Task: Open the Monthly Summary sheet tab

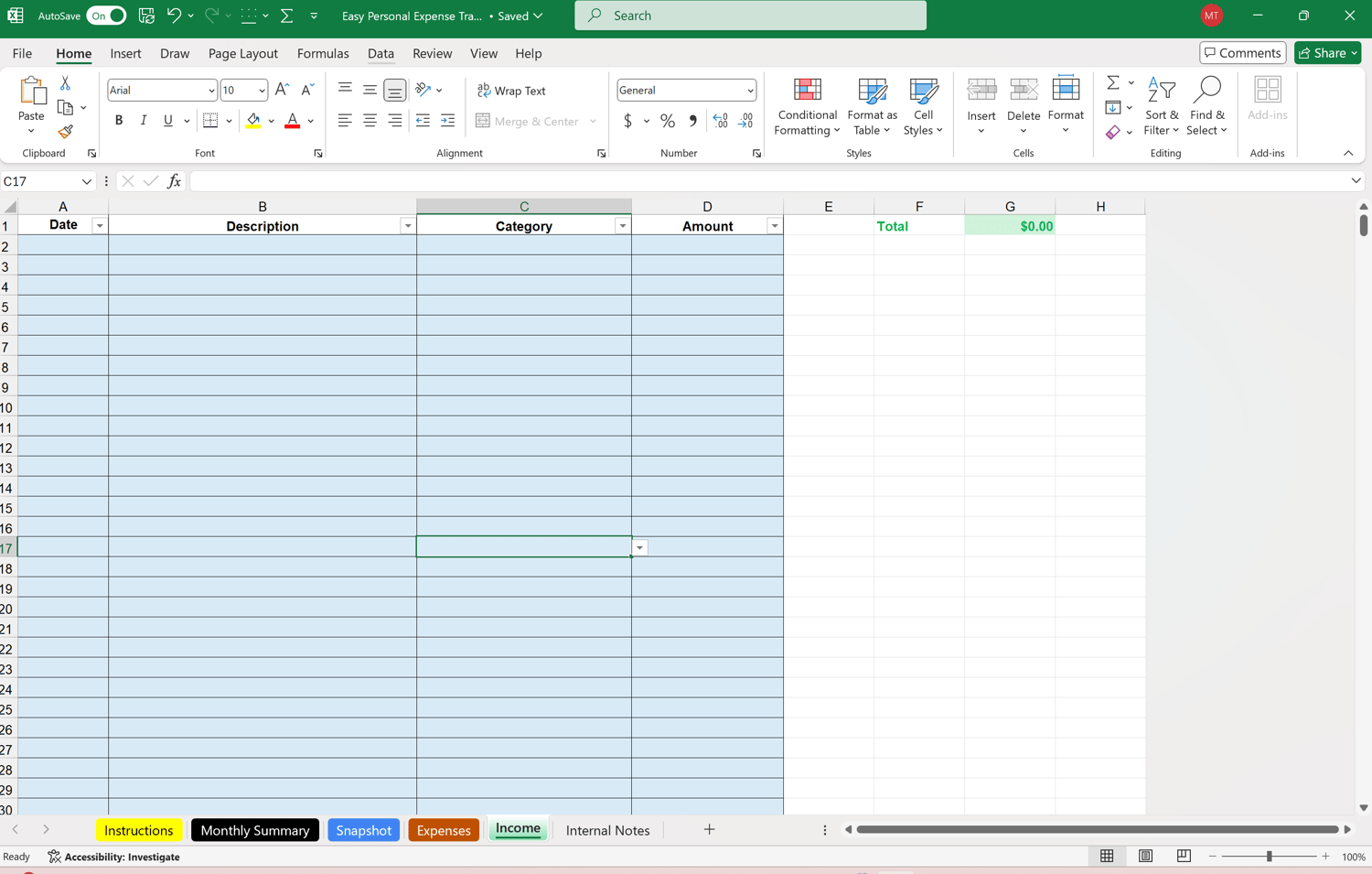Action: [x=255, y=830]
